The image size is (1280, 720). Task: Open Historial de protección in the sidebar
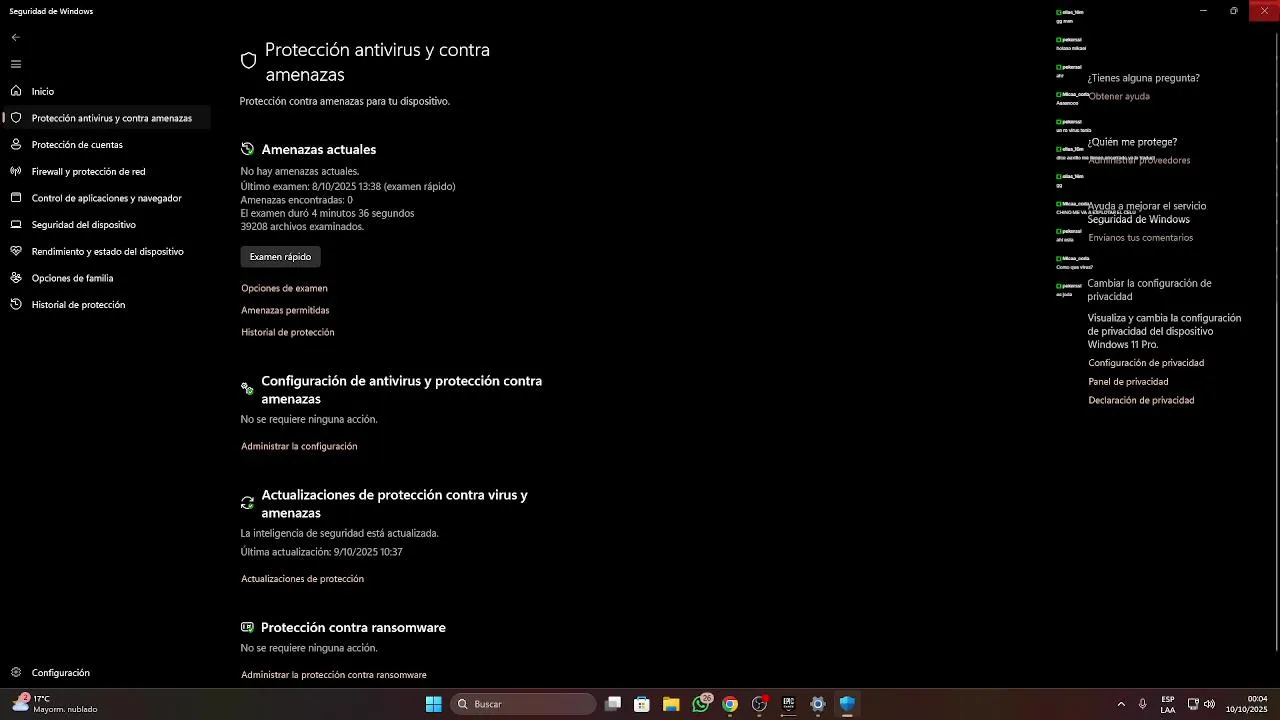[78, 305]
